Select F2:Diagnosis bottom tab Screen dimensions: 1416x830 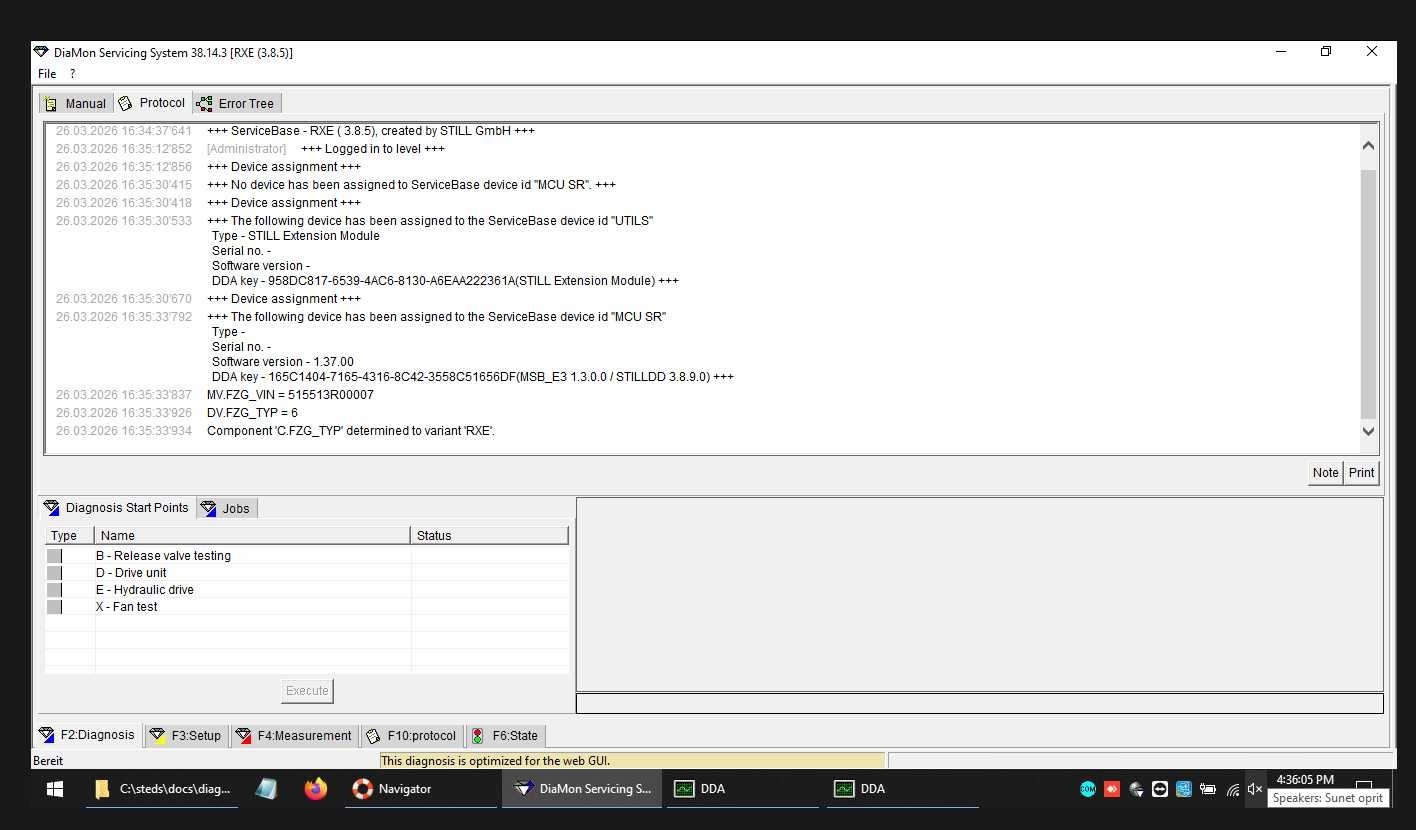(x=88, y=735)
